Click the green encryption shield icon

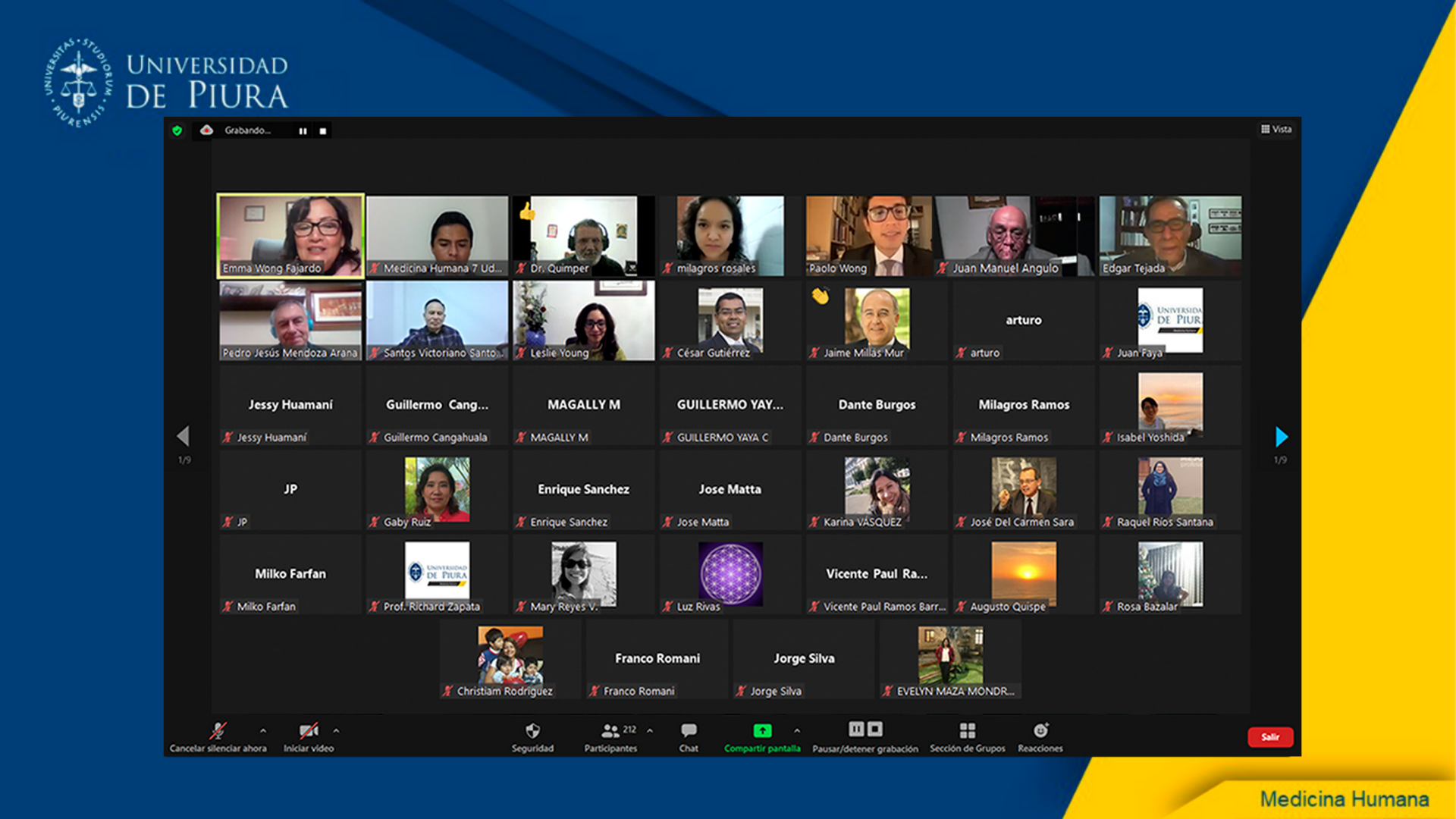(177, 130)
